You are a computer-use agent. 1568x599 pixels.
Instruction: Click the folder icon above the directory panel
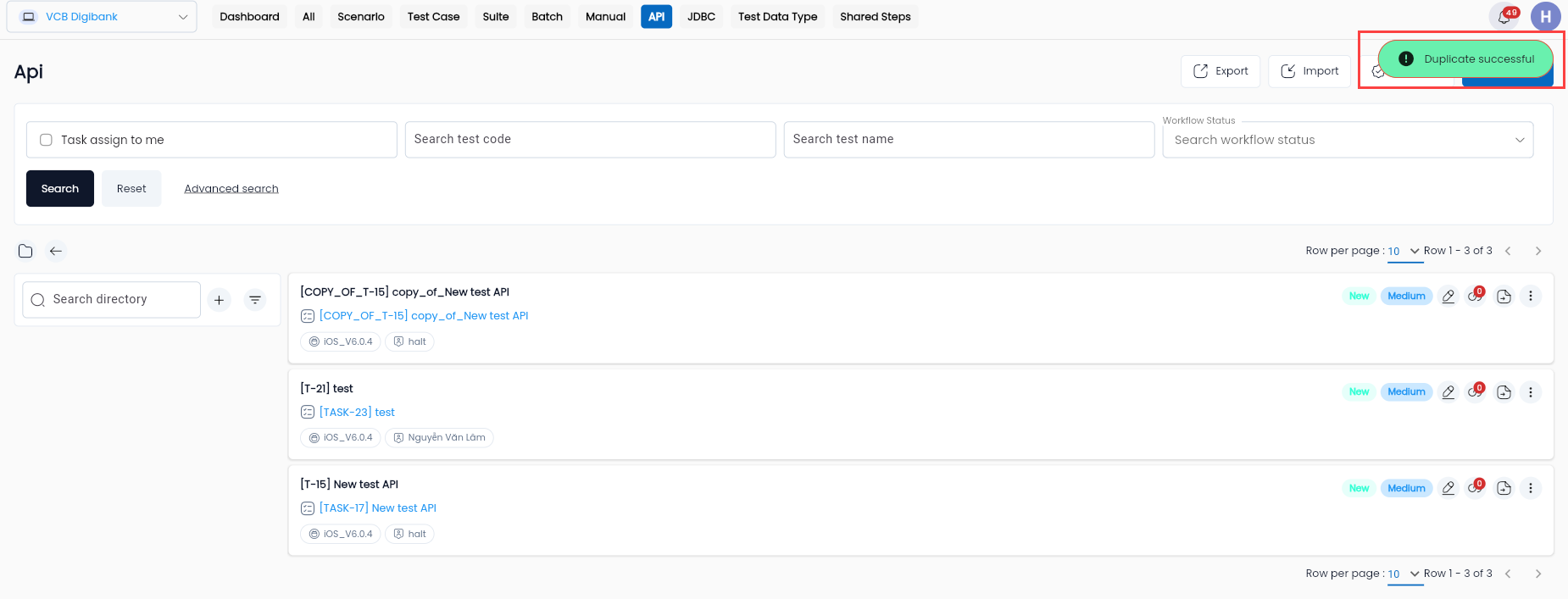tap(25, 251)
